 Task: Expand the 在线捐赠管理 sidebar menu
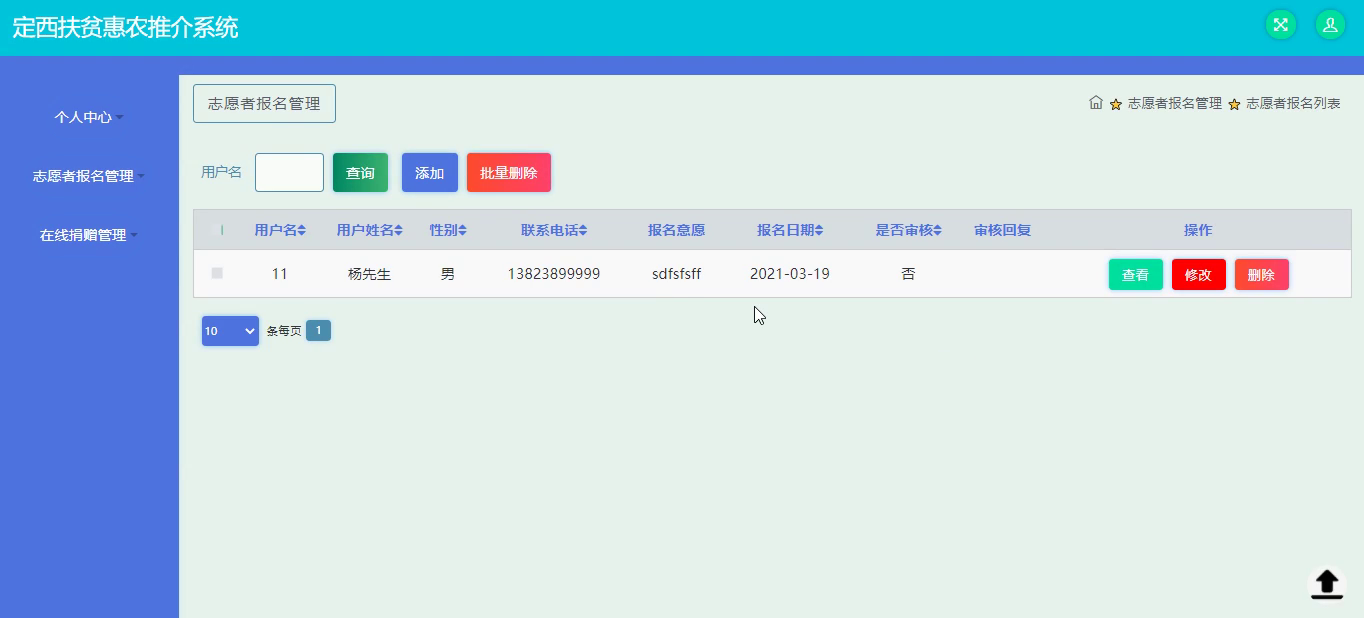89,235
